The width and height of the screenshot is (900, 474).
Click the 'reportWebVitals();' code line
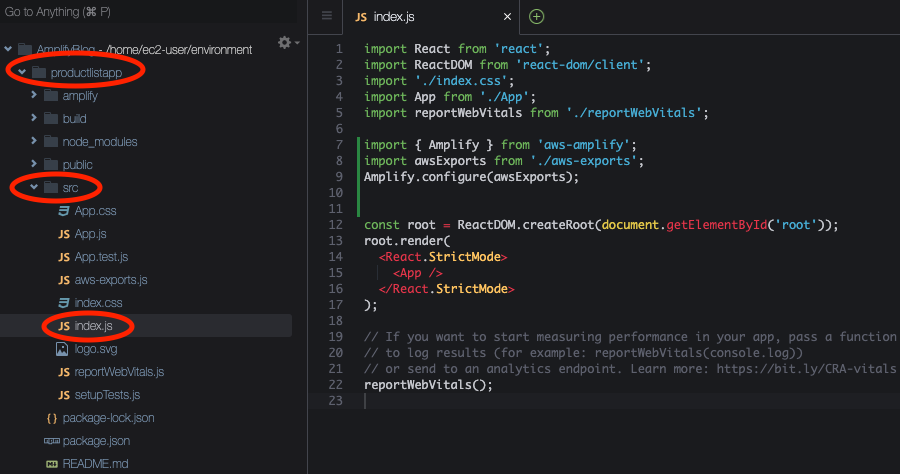click(428, 384)
